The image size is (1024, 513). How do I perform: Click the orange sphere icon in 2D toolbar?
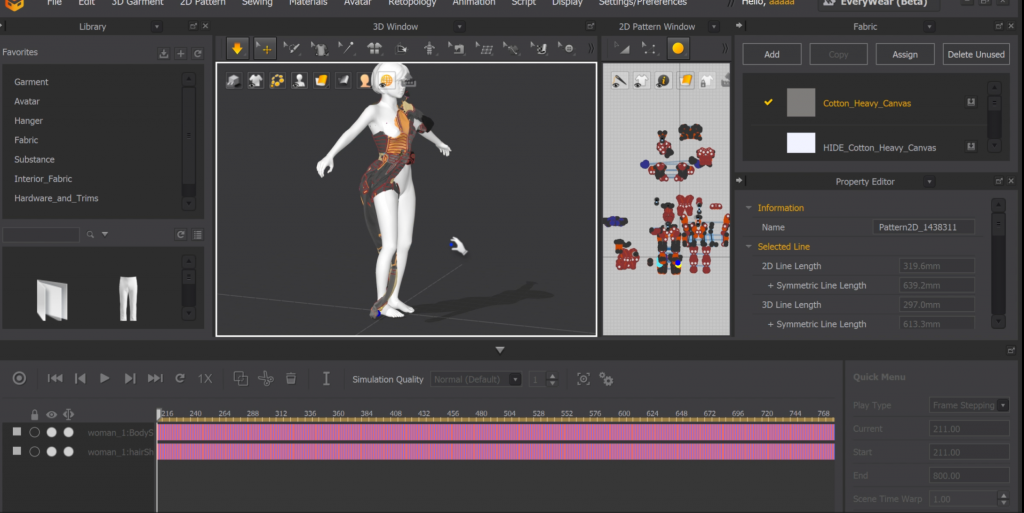pyautogui.click(x=678, y=47)
